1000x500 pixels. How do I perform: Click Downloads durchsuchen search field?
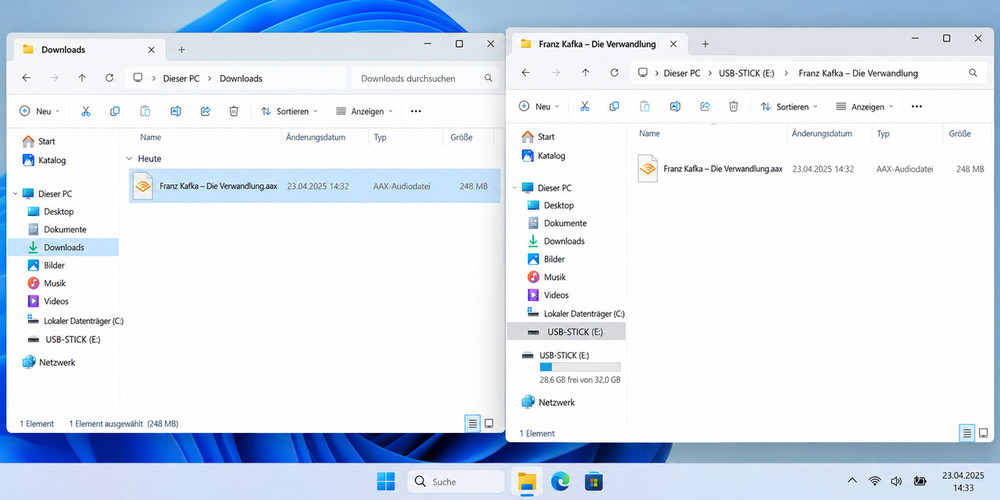point(425,78)
